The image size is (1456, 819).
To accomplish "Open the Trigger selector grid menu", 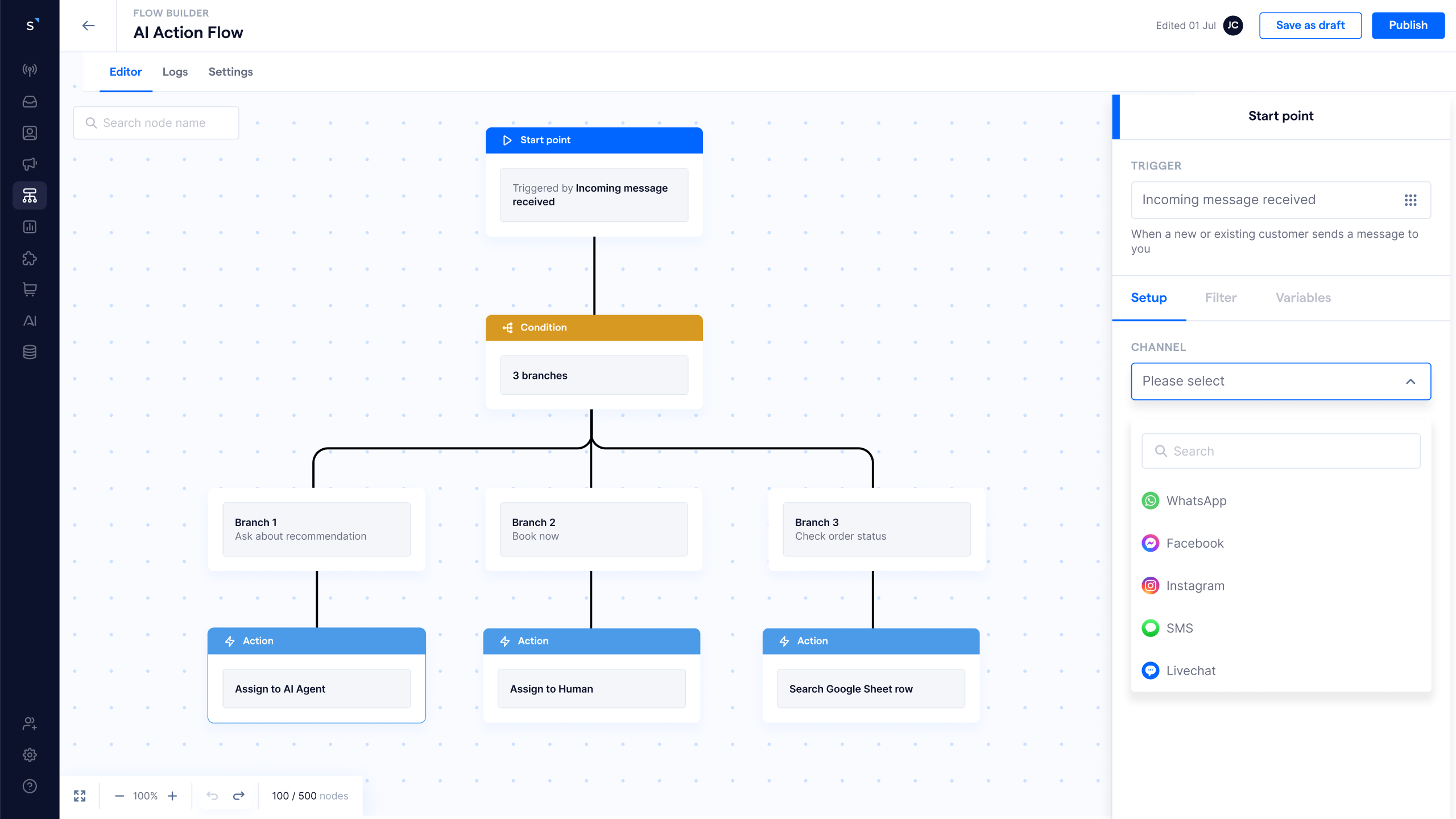I will 1410,200.
